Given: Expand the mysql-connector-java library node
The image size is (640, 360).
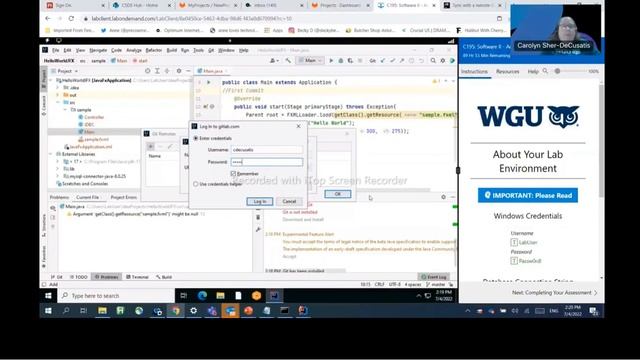Looking at the screenshot, I should coord(58,176).
